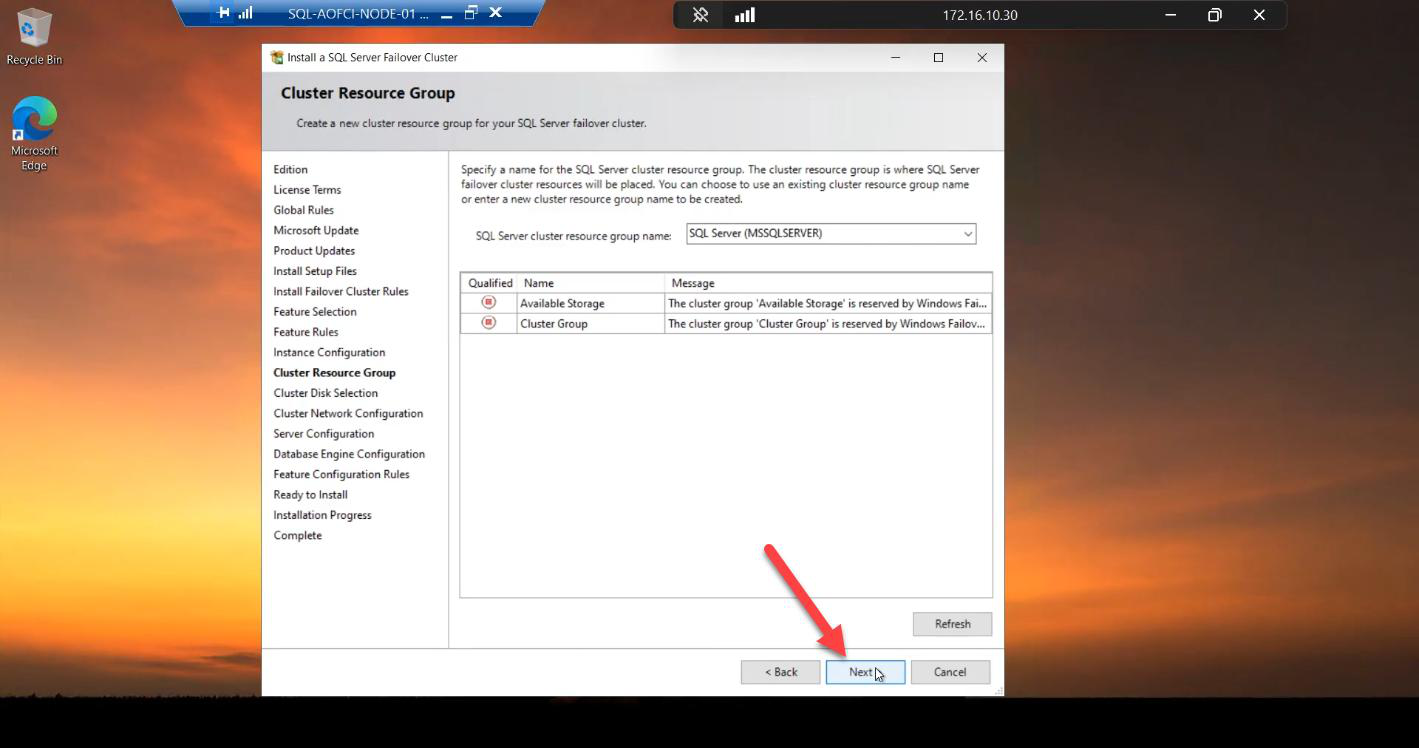The image size is (1419, 748).
Task: Minimize the 172.16.10.30 remote session
Action: click(1170, 15)
